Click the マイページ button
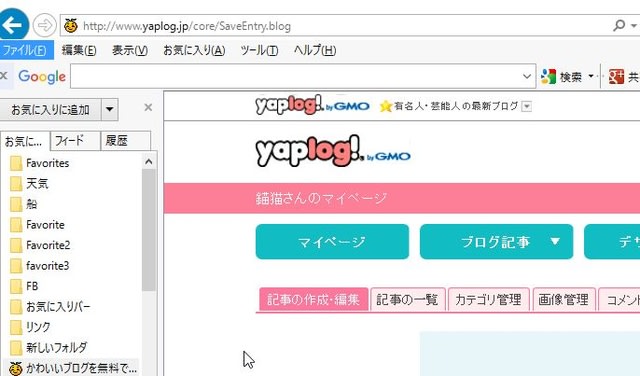 (332, 242)
